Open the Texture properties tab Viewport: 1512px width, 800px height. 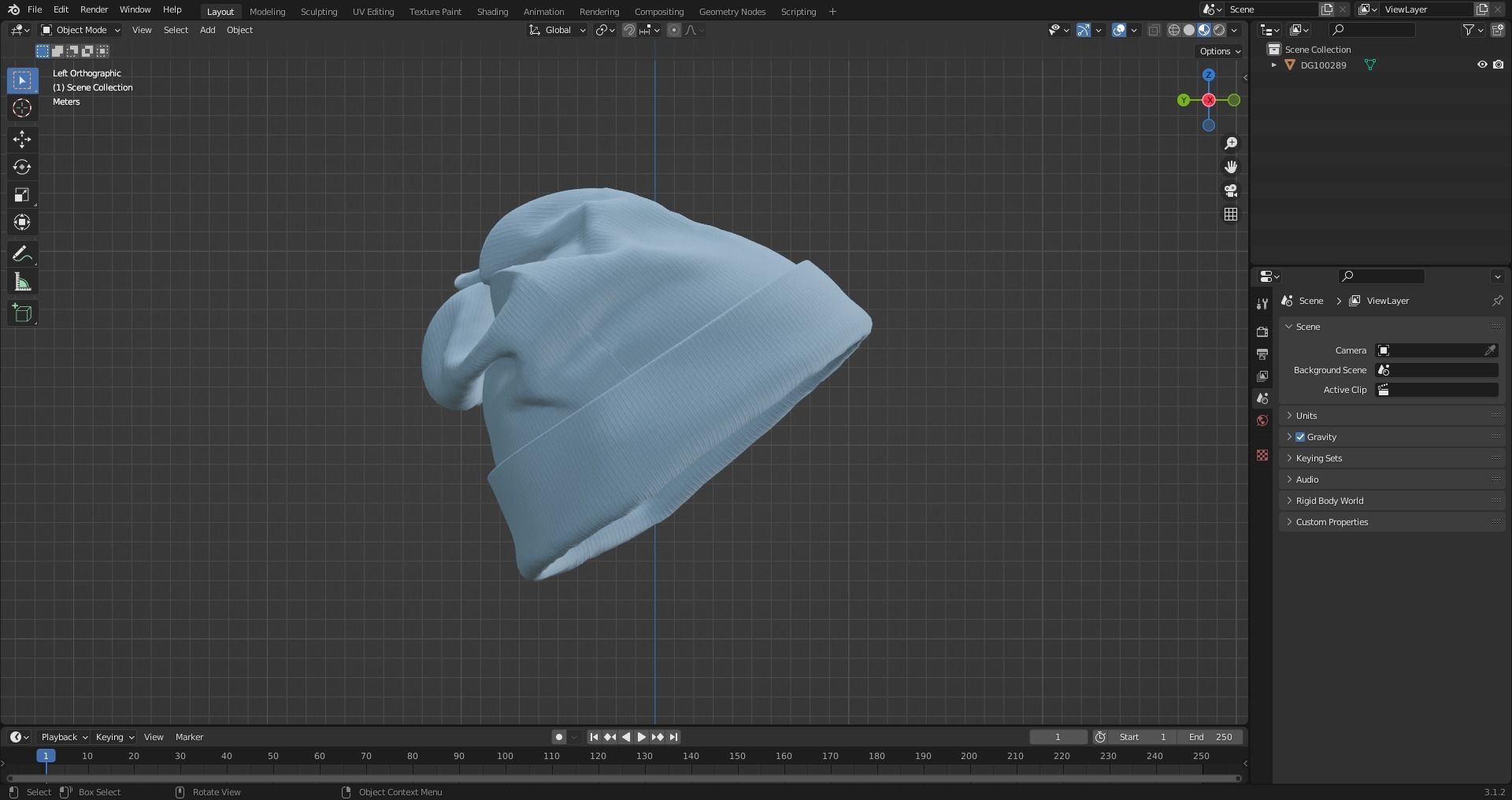(1262, 455)
